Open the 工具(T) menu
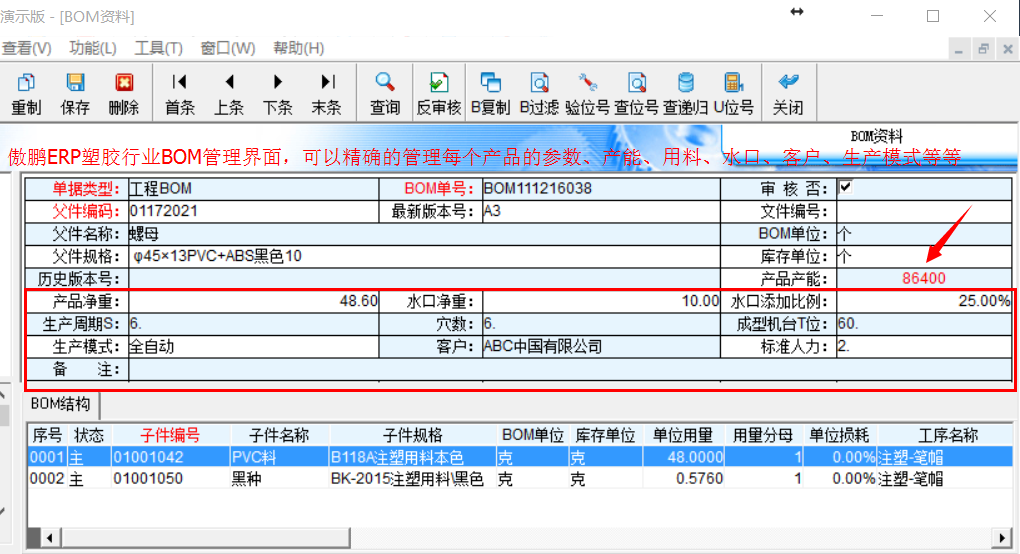Viewport: 1020px width, 554px height. point(159,48)
